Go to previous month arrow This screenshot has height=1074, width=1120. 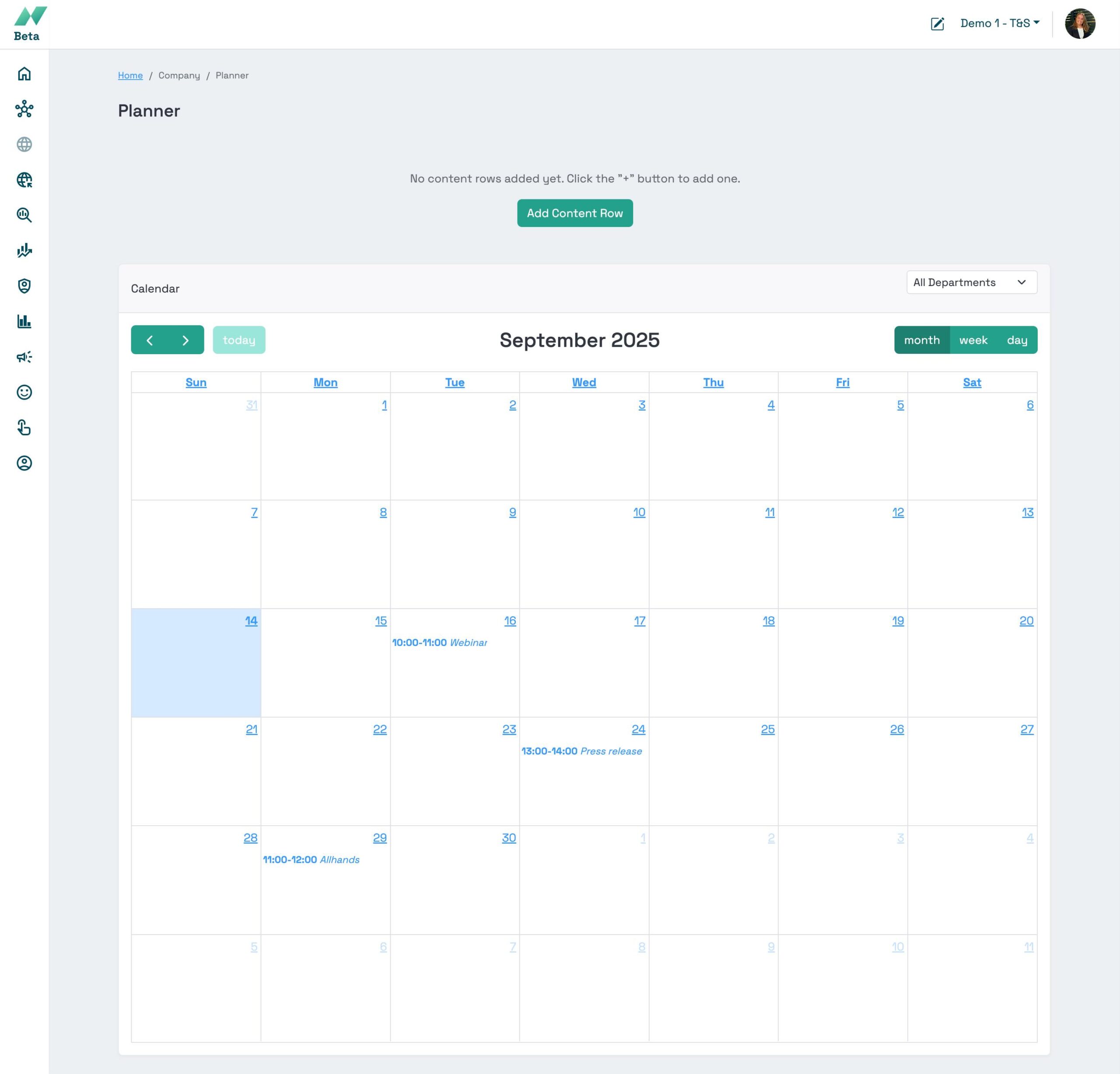point(150,340)
